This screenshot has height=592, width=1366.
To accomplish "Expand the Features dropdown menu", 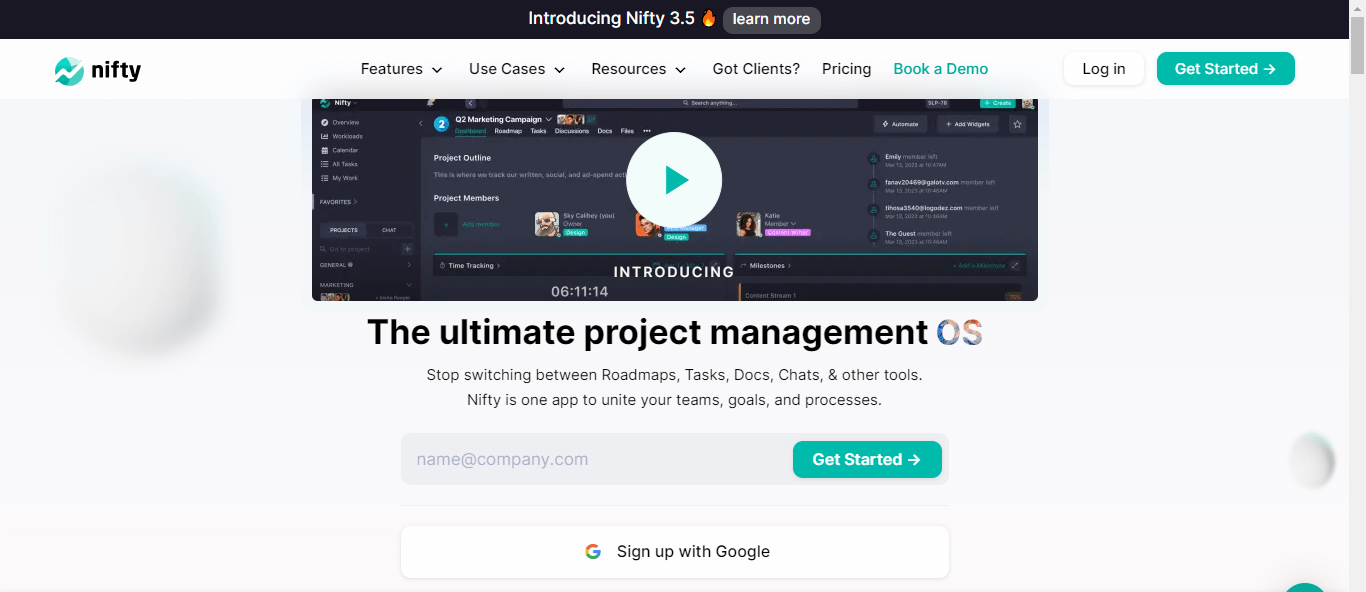I will 402,69.
